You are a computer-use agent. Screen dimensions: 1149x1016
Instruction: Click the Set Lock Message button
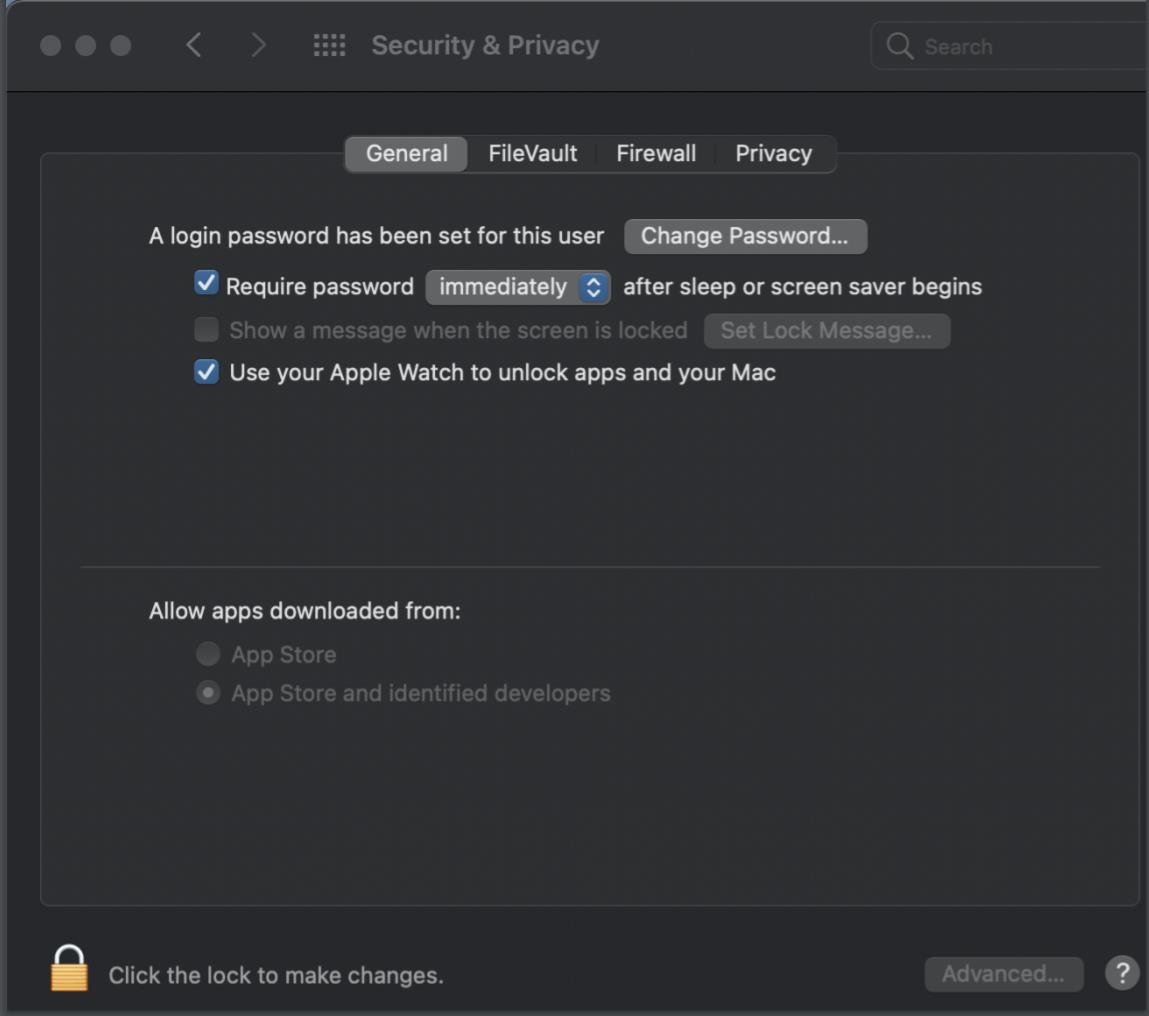[826, 331]
